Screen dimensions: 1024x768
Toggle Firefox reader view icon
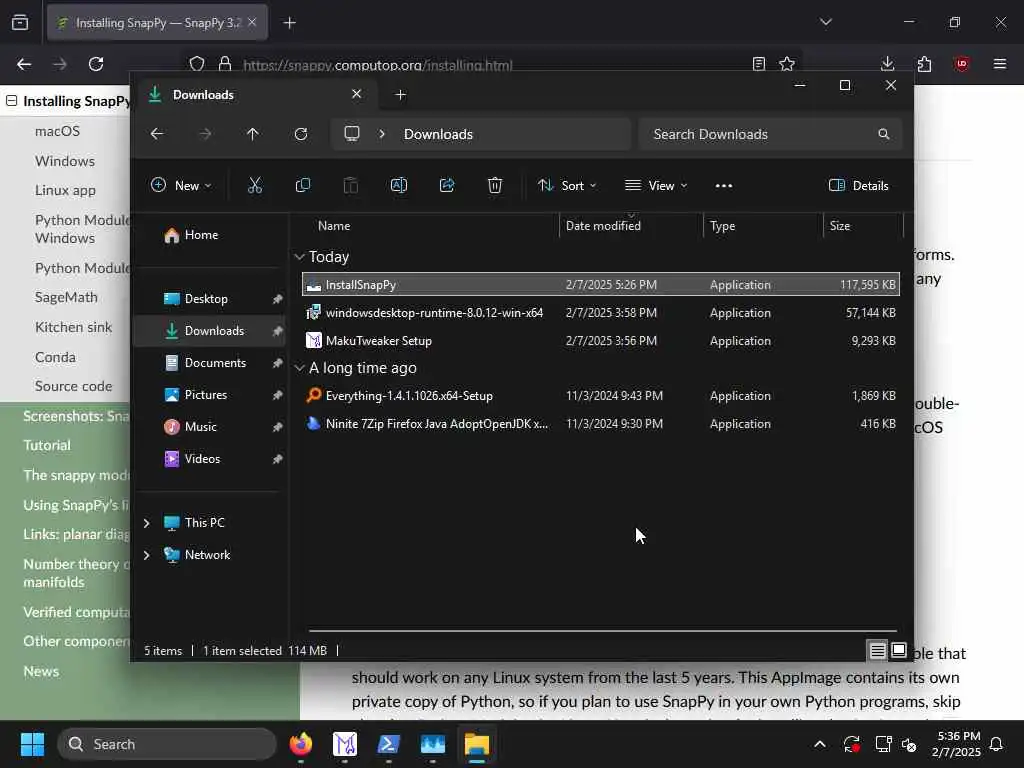click(x=758, y=63)
